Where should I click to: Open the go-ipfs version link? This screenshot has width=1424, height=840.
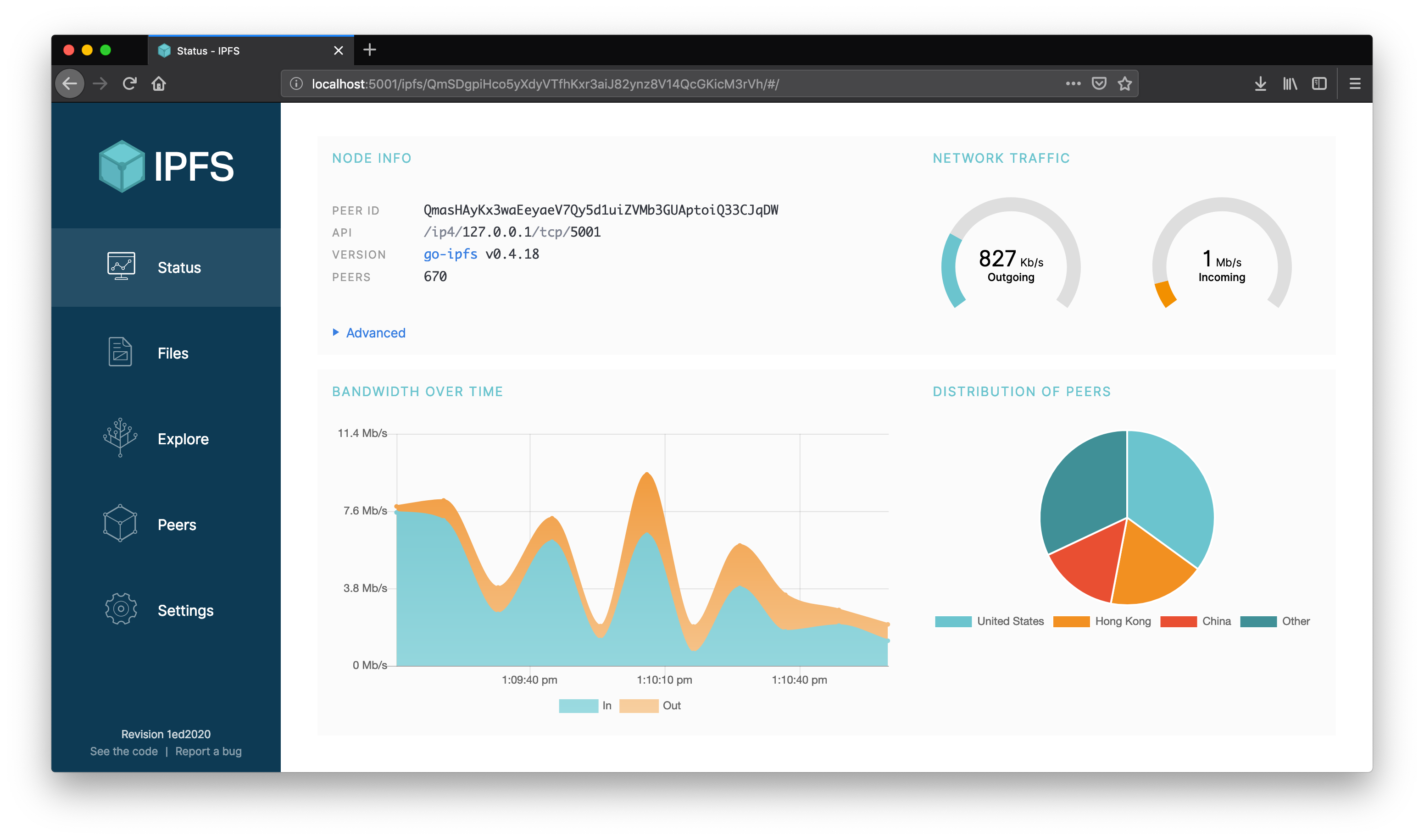[x=450, y=254]
